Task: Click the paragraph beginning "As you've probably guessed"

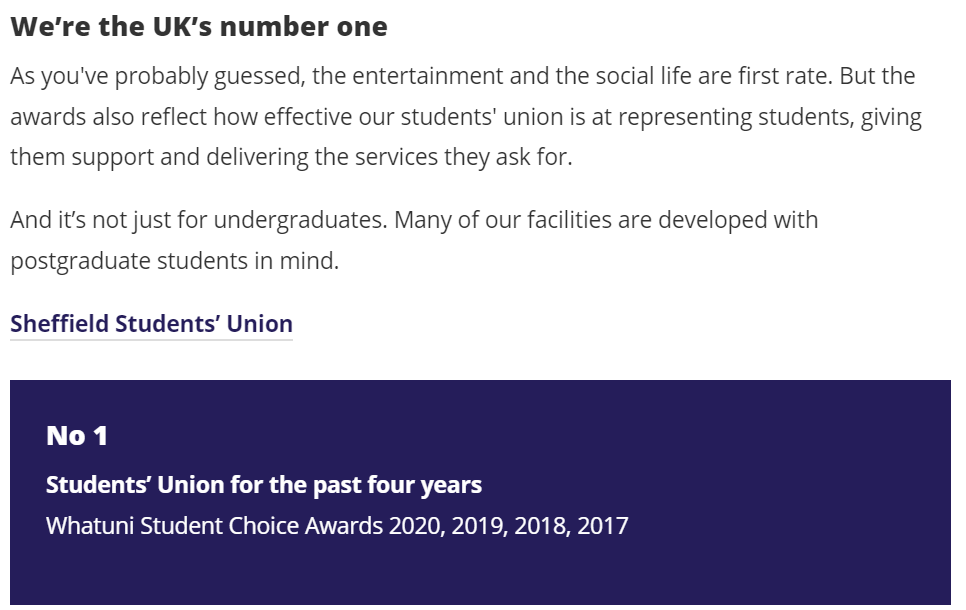Action: (466, 116)
